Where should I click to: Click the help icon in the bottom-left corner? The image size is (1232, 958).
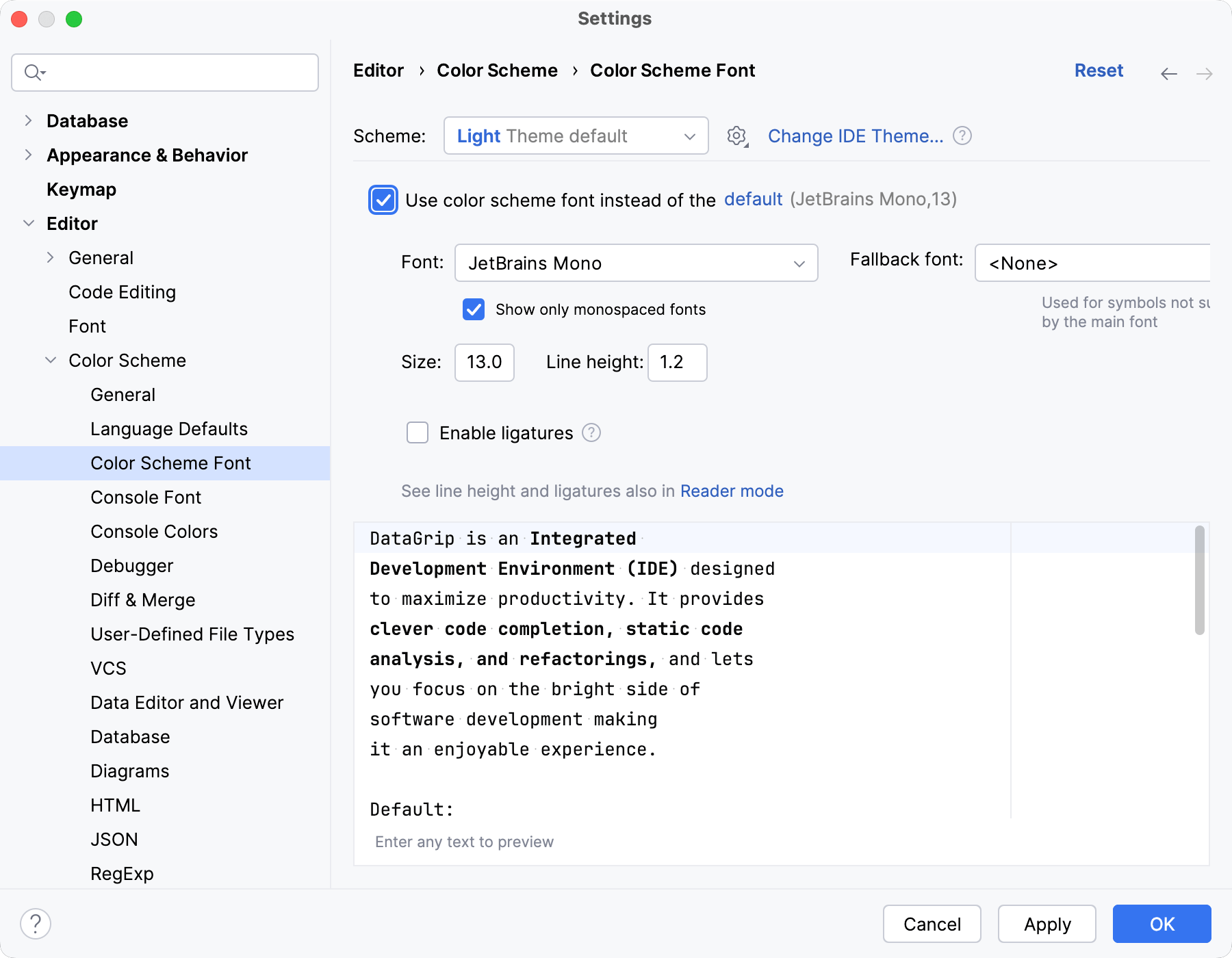36,923
